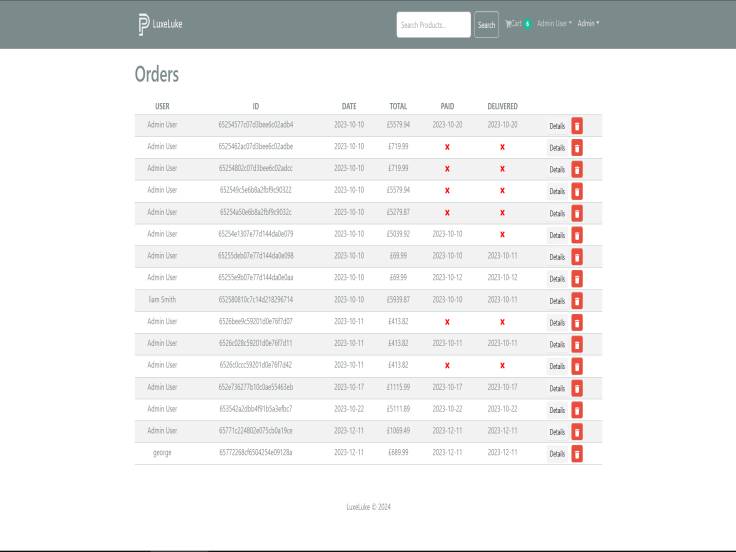Select the total '£5039.92'
The image size is (736, 552).
pos(398,234)
